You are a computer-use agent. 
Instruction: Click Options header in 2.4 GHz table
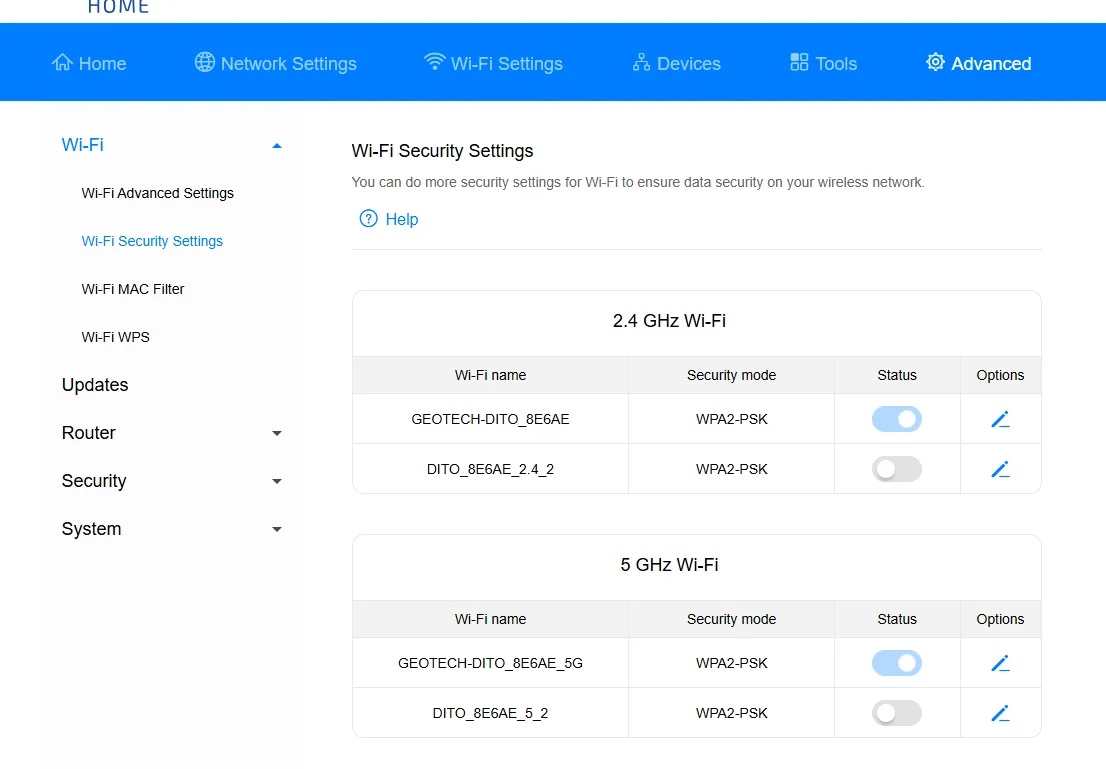pyautogui.click(x=1000, y=375)
